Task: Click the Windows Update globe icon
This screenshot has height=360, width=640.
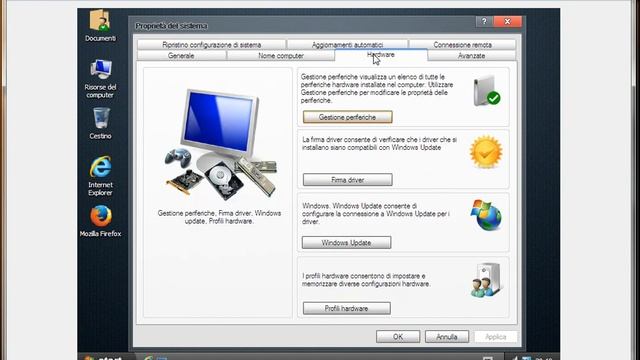Action: tap(486, 215)
